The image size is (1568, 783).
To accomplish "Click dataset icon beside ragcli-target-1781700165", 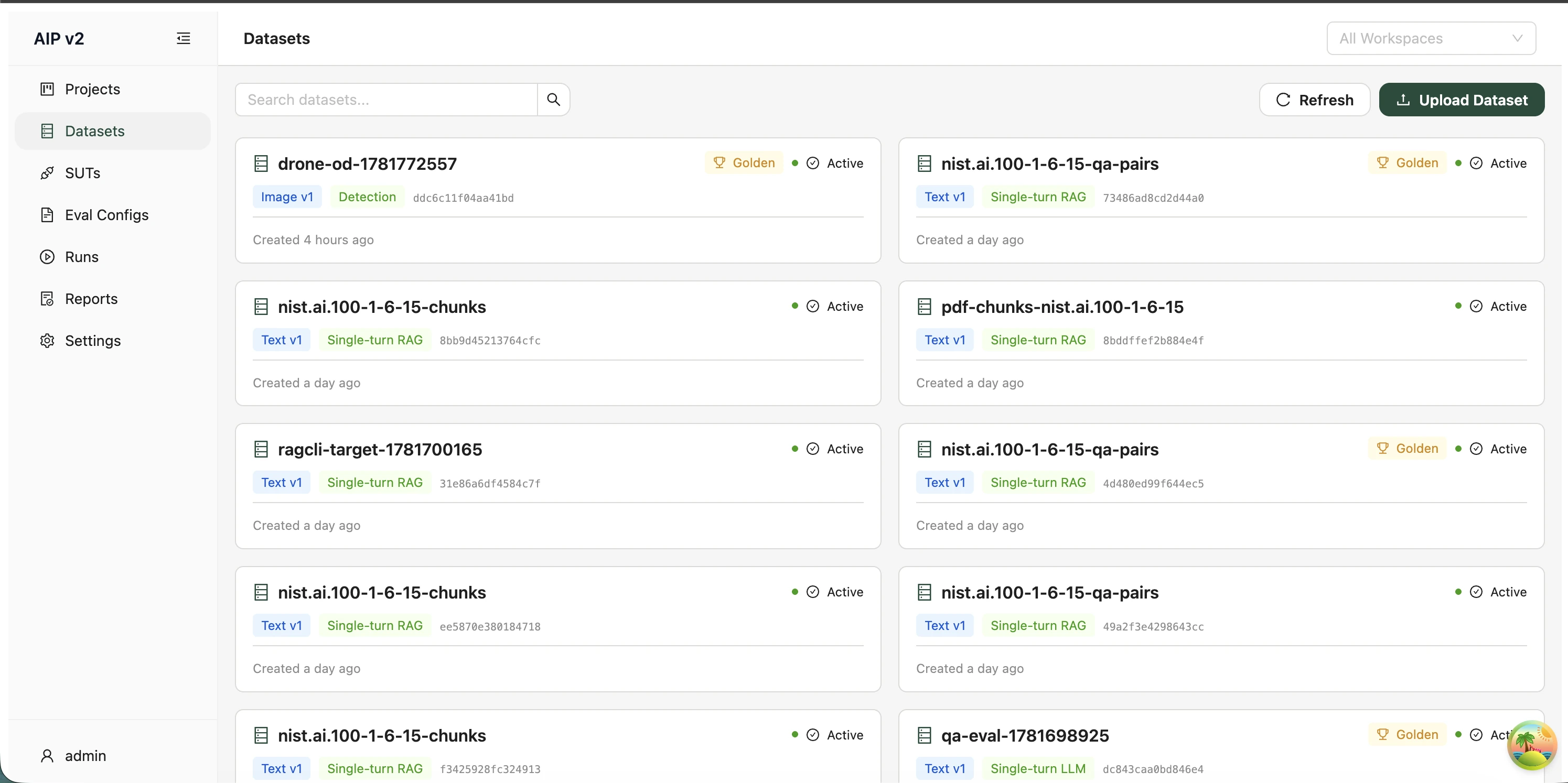I will pyautogui.click(x=261, y=449).
